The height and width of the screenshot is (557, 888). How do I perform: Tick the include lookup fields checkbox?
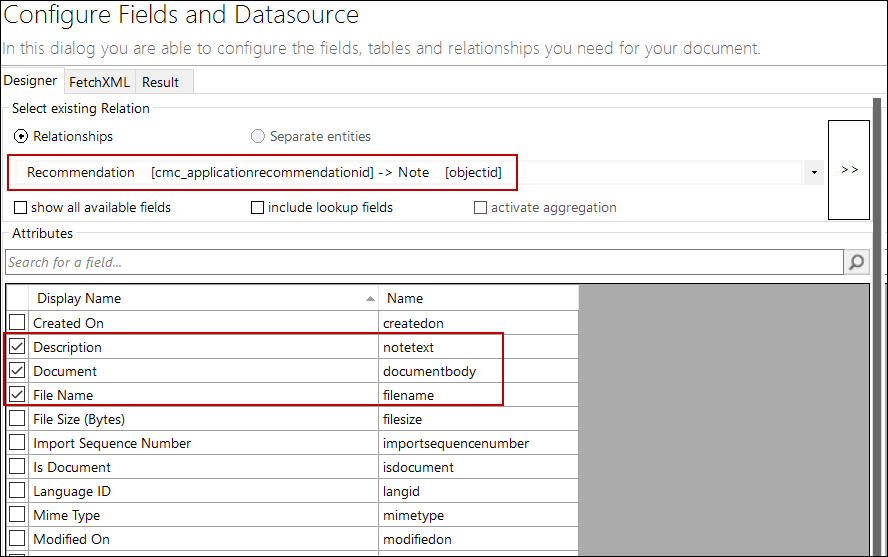click(x=258, y=208)
